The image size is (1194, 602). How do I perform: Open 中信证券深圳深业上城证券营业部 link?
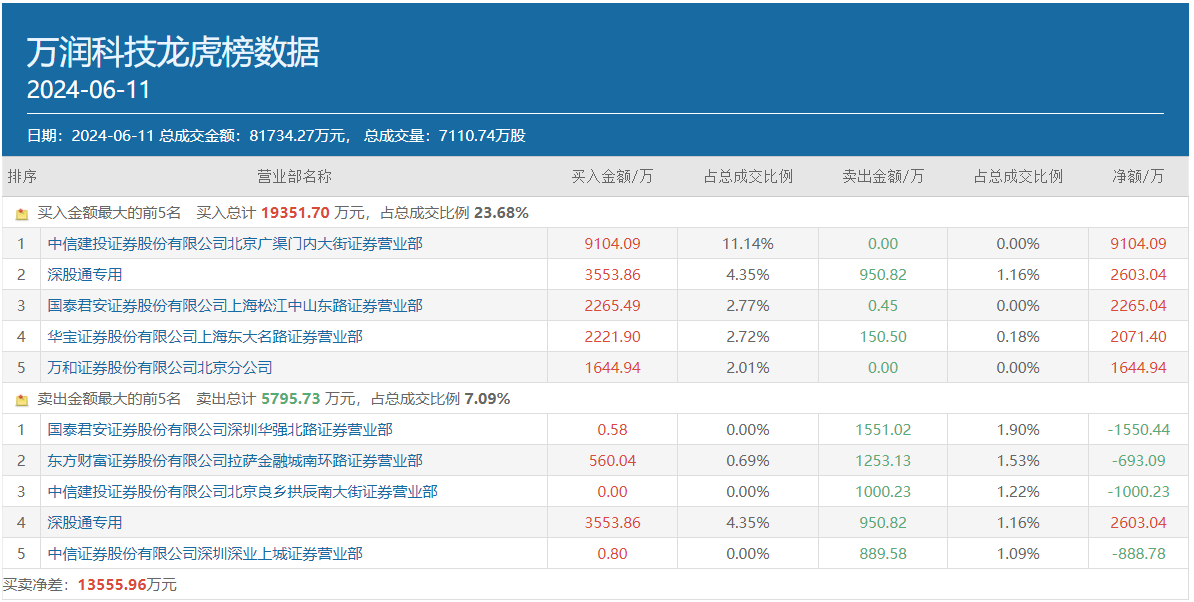pyautogui.click(x=205, y=554)
